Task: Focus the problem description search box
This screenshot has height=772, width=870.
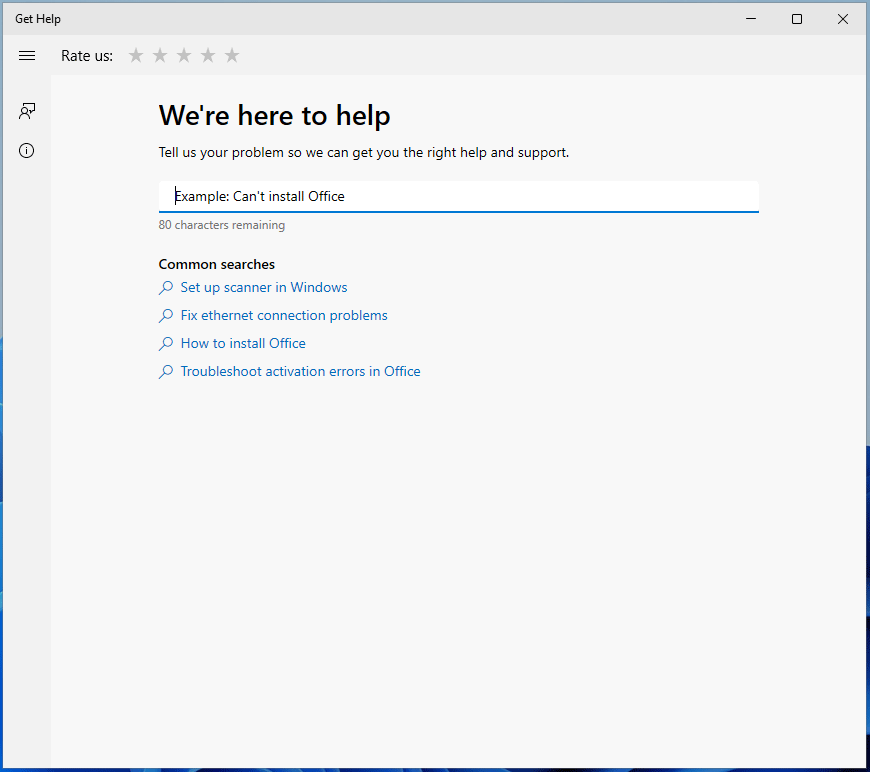Action: click(458, 196)
